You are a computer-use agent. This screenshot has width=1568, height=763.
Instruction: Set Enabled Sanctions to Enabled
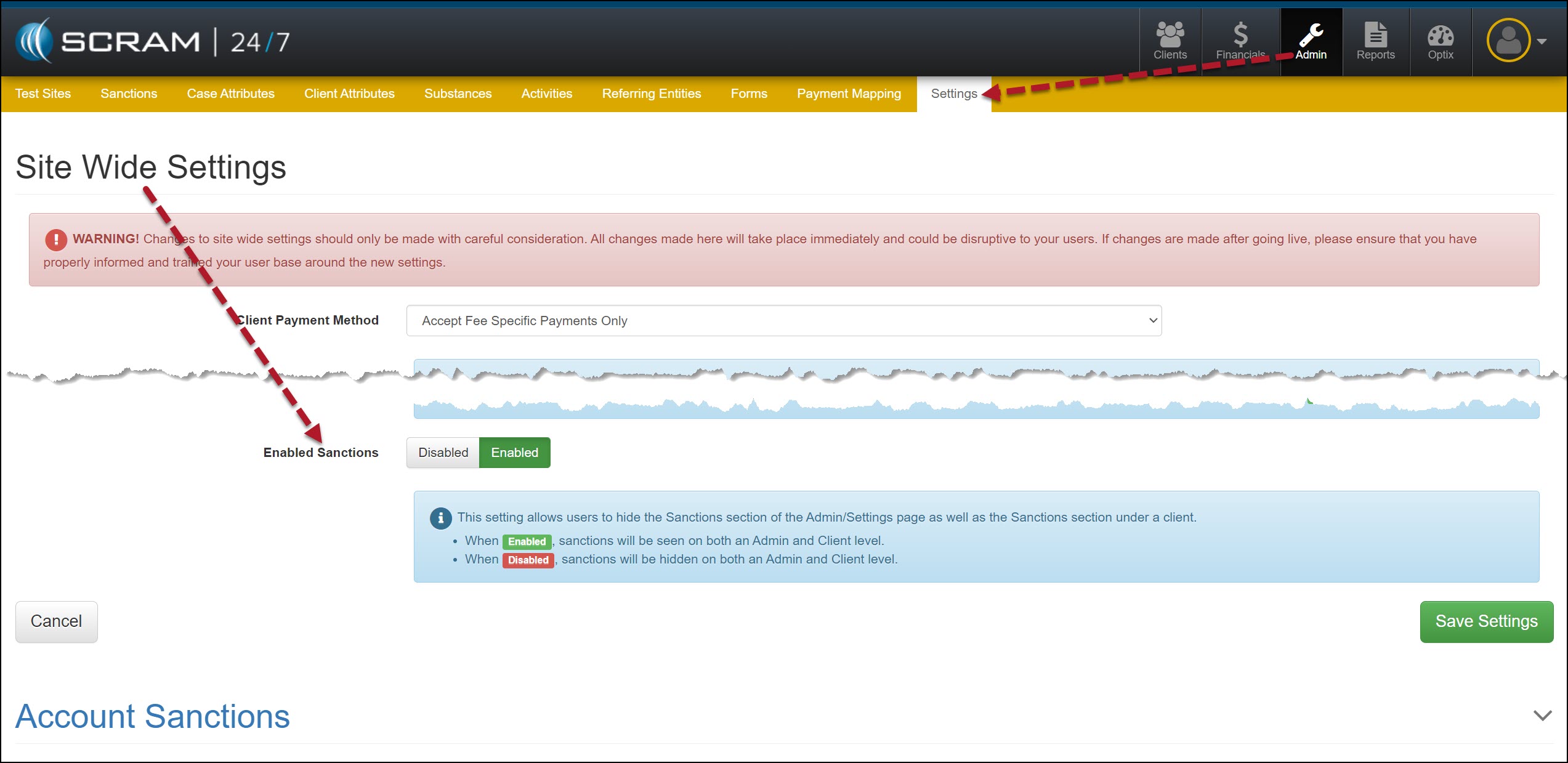tap(514, 453)
